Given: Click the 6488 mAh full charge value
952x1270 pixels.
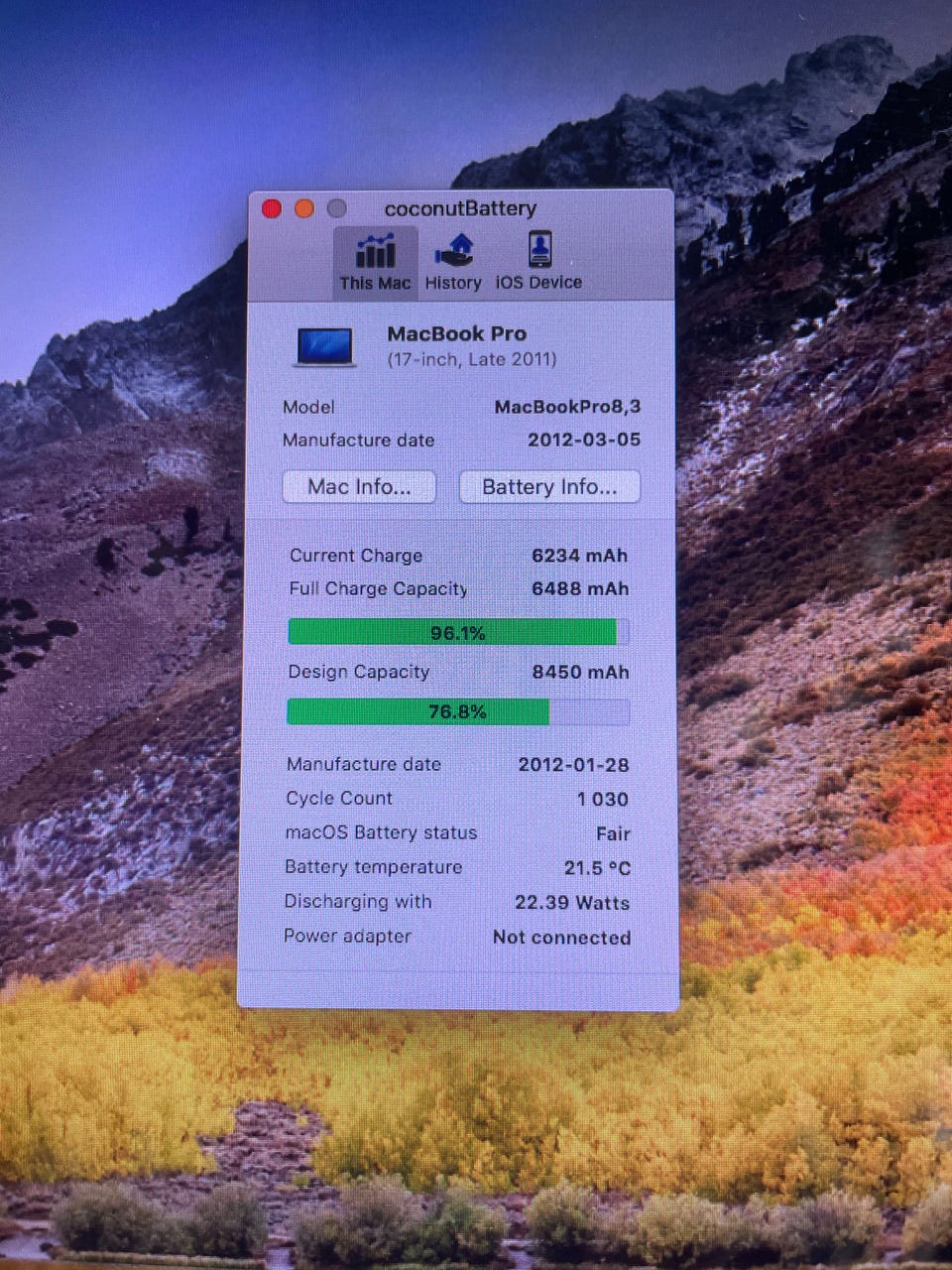Looking at the screenshot, I should 580,588.
